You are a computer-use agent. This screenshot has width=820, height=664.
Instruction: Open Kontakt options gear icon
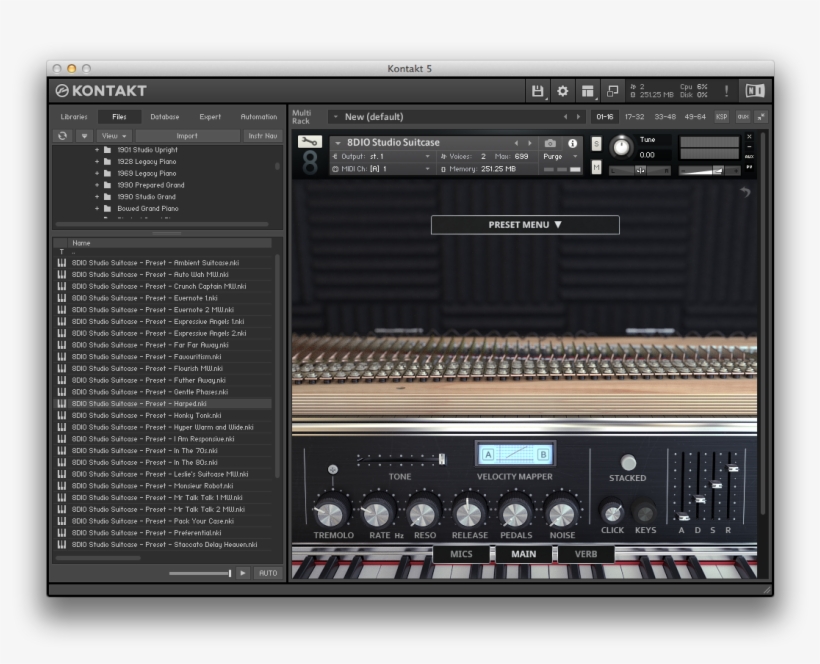pos(562,91)
